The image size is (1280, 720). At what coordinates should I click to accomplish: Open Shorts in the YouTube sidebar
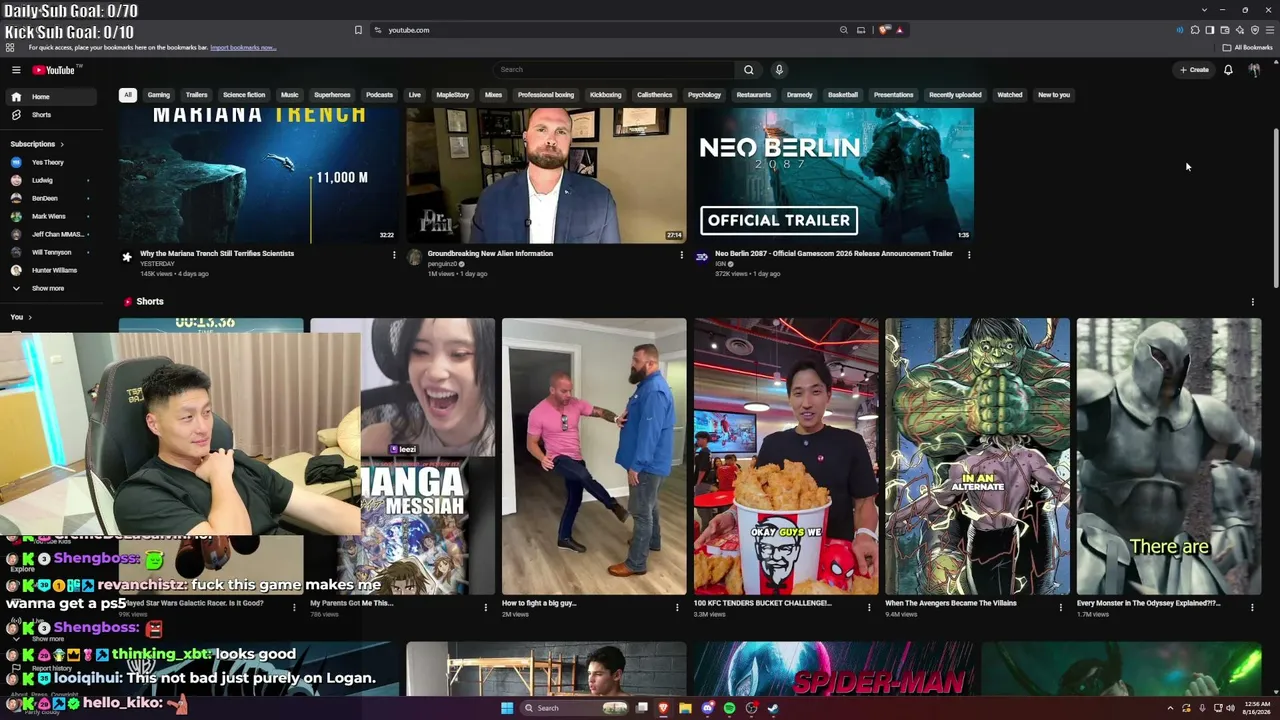click(x=51, y=115)
